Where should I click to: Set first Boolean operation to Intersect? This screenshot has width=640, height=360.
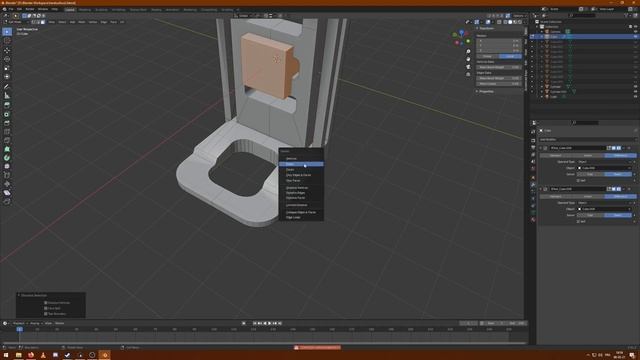coord(556,156)
